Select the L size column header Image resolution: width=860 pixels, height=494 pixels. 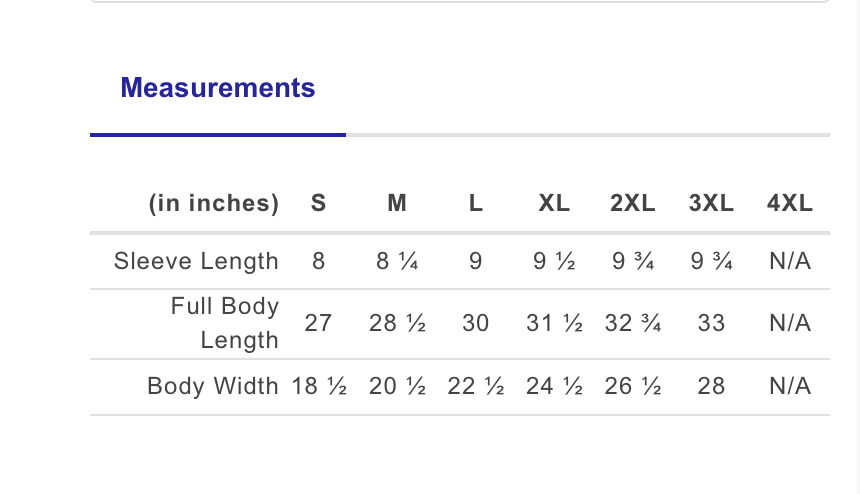pyautogui.click(x=476, y=203)
